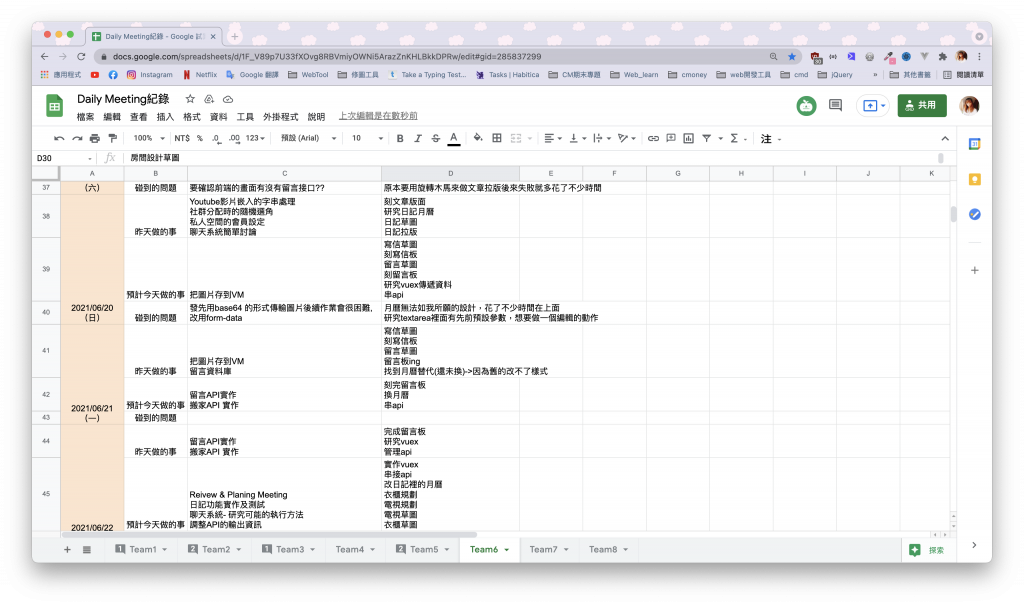1024x605 pixels.
Task: Click the name box D30
Action: 63,158
